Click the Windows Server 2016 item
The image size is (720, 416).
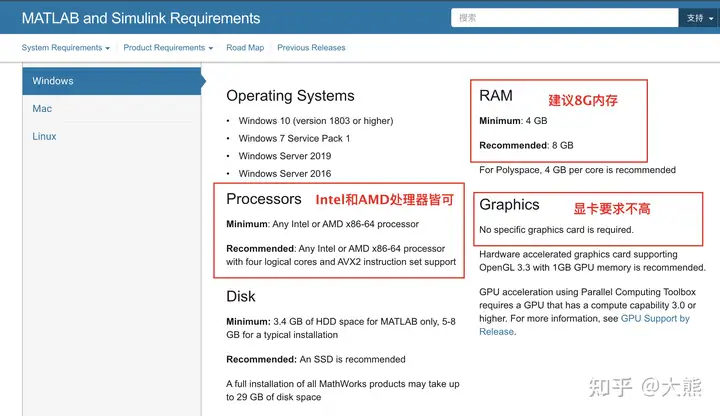(285, 174)
